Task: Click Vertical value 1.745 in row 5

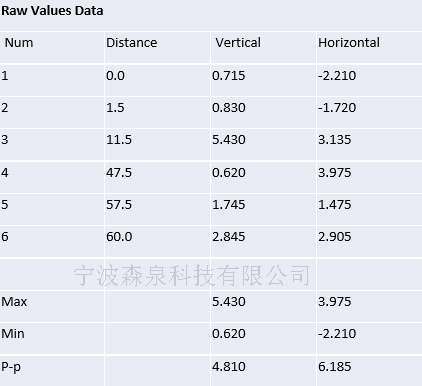Action: [x=229, y=204]
